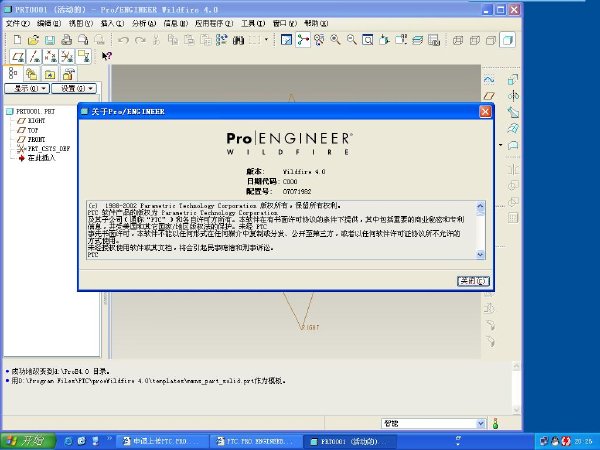This screenshot has width=600, height=450.
Task: Undo the last action
Action: pyautogui.click(x=123, y=40)
